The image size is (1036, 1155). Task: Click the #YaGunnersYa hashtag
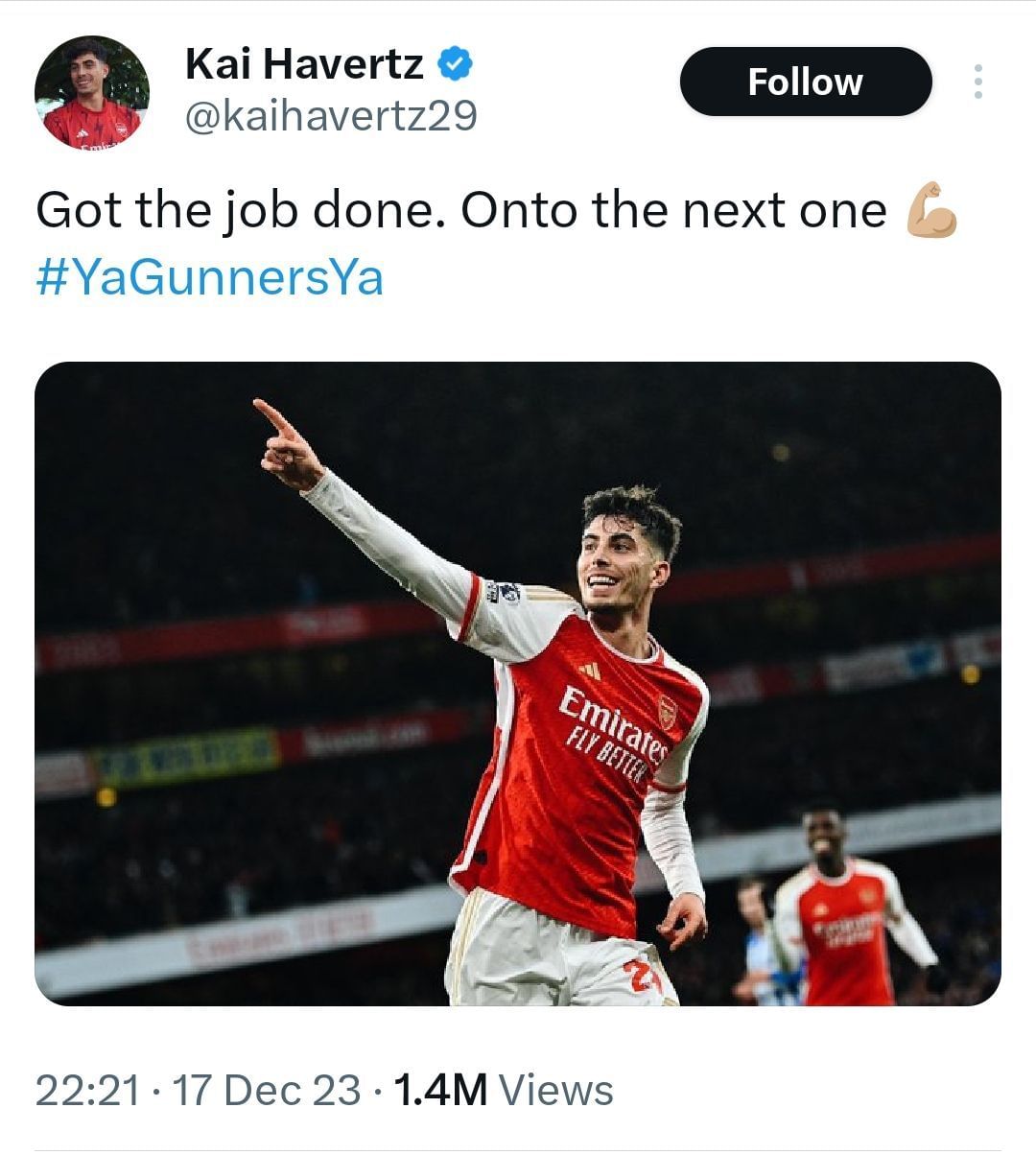(209, 278)
